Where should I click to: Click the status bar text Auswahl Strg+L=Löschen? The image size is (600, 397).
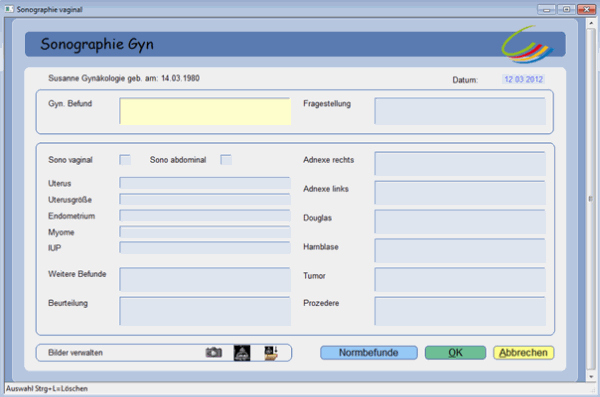(x=47, y=389)
